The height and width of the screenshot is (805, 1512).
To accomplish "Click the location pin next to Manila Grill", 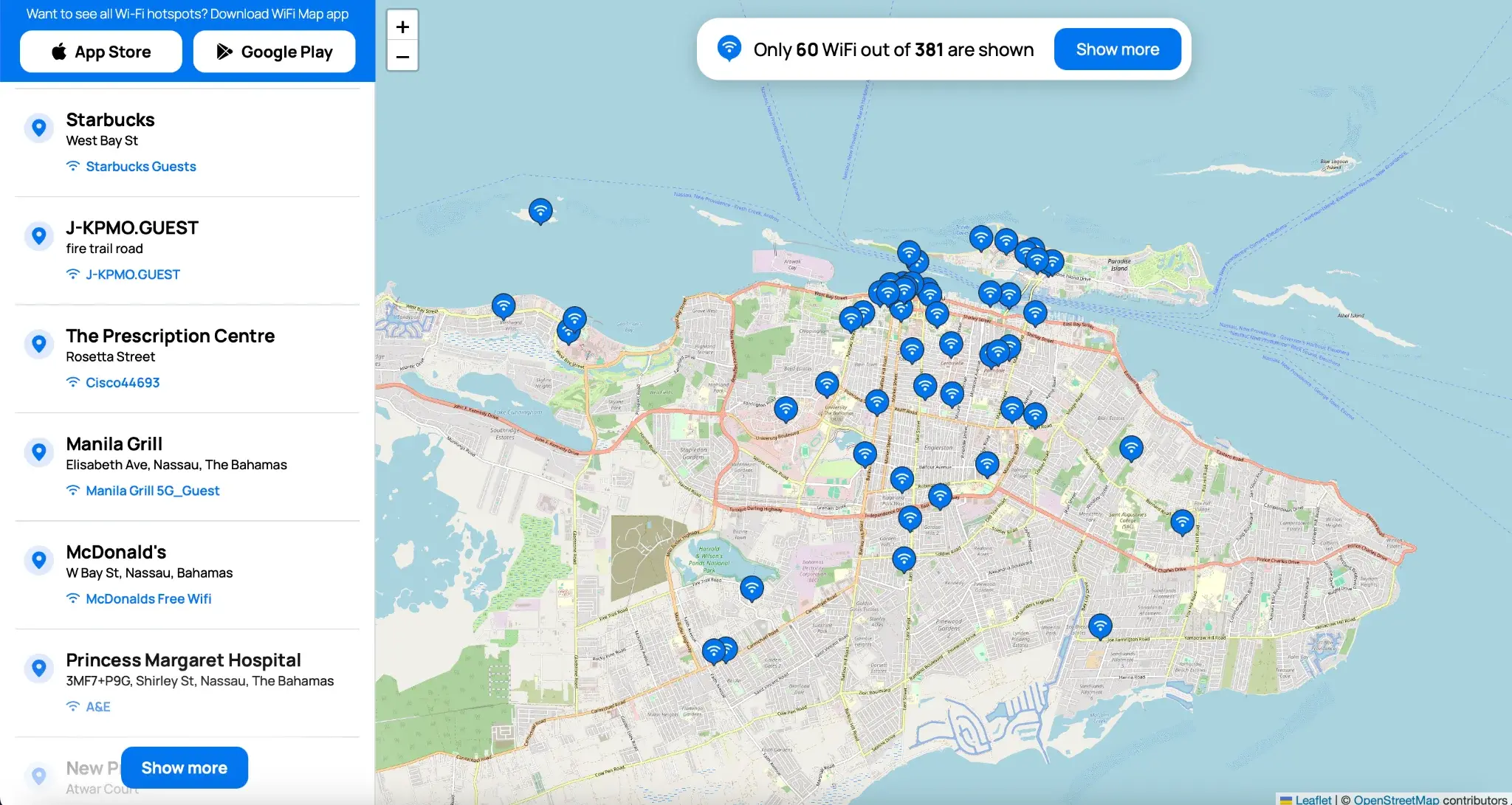I will pos(39,452).
